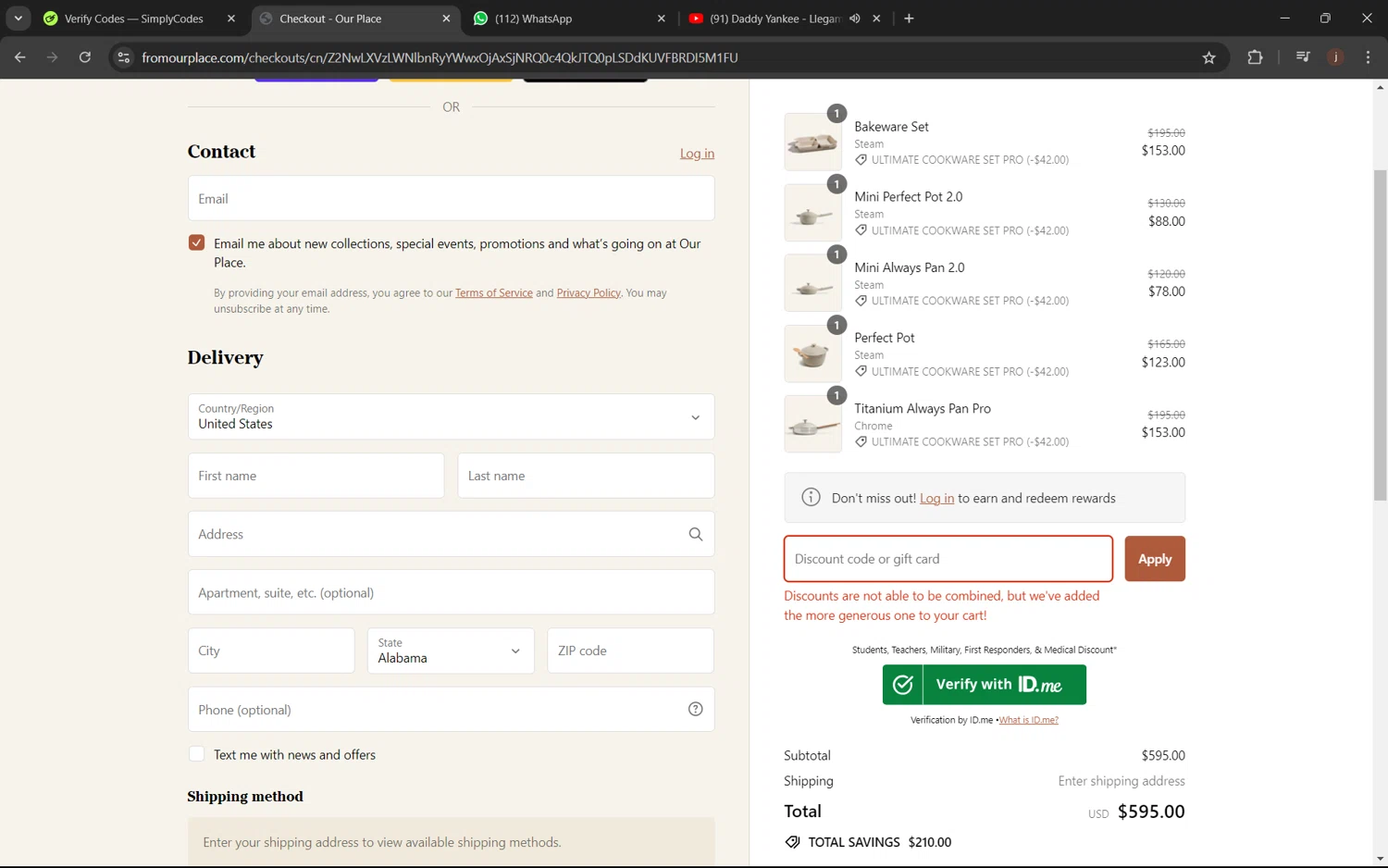Click Total price $595.00

pos(1151,812)
